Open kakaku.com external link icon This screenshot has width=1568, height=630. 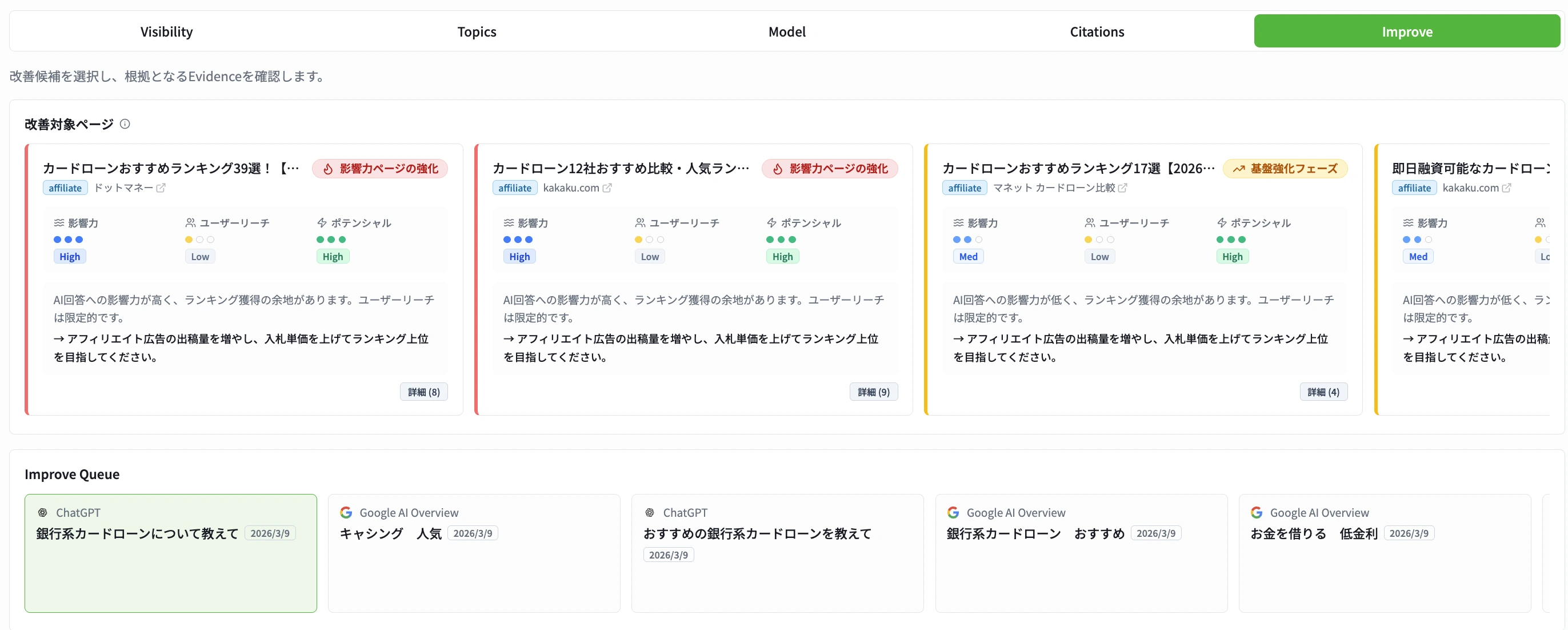(x=608, y=188)
